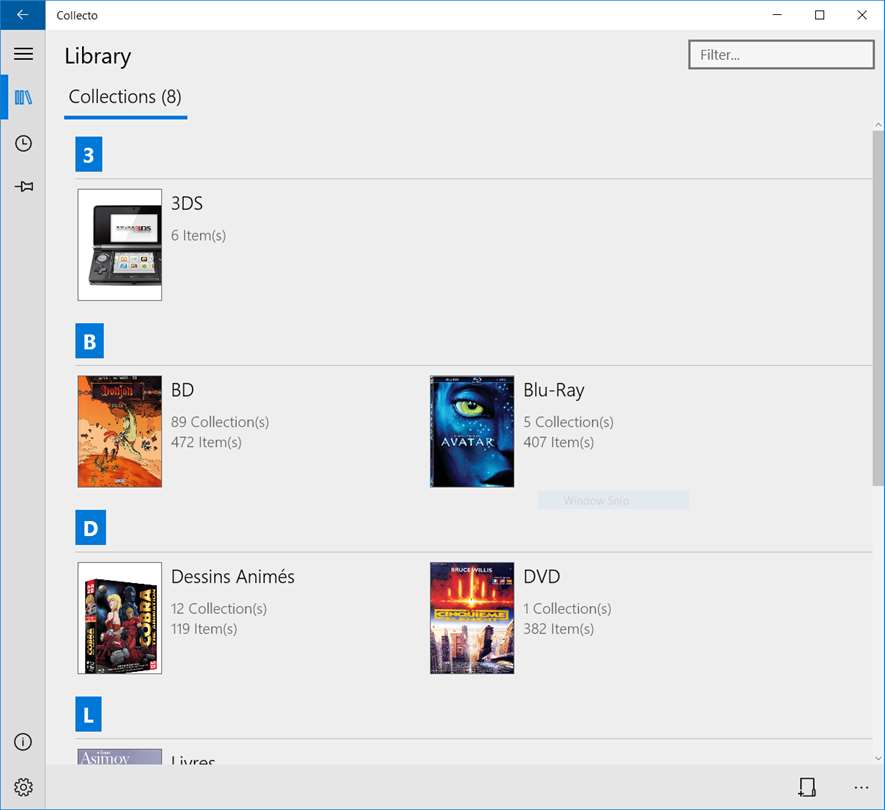
Task: Focus the Filter search field
Action: [x=781, y=55]
